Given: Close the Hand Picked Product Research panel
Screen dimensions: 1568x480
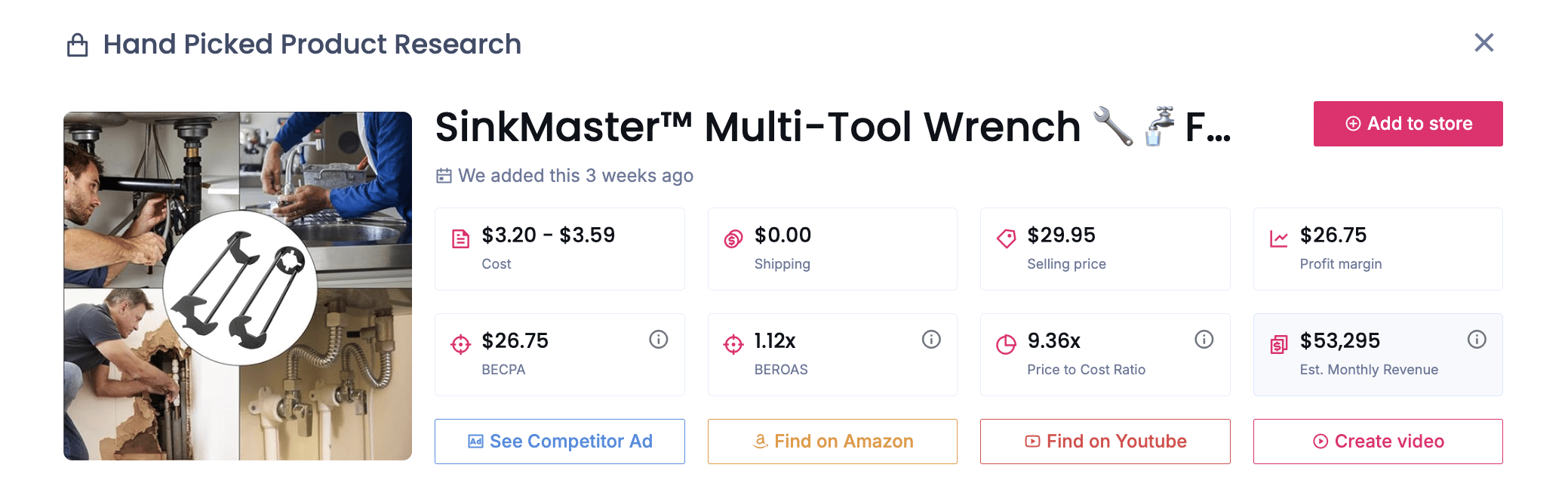Looking at the screenshot, I should click(1484, 43).
